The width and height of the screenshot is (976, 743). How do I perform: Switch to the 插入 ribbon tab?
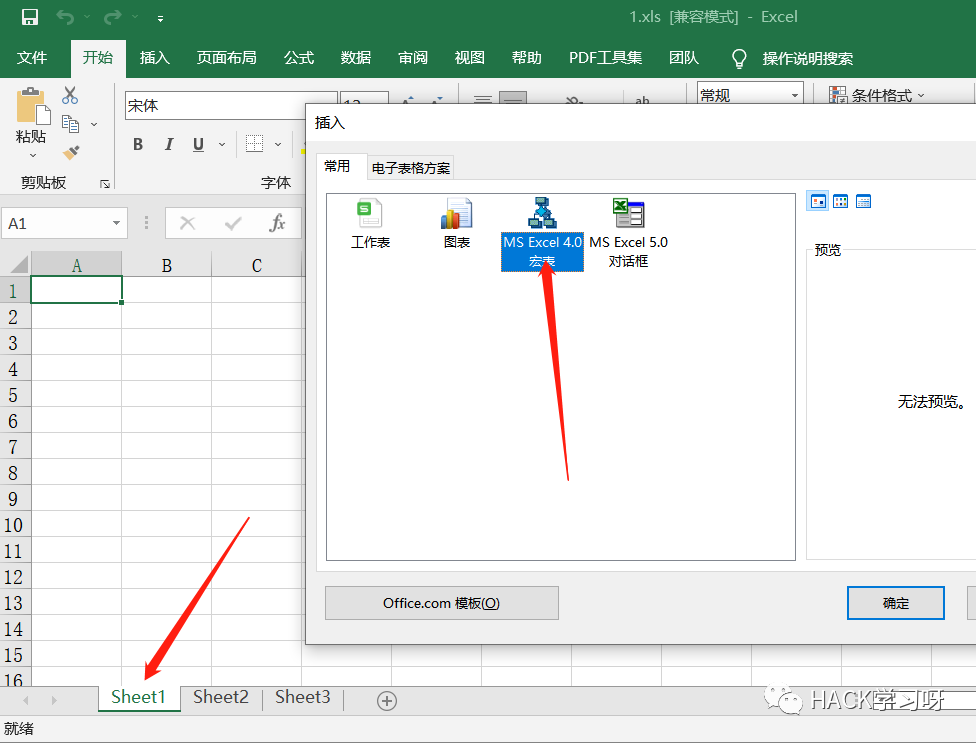pyautogui.click(x=154, y=58)
